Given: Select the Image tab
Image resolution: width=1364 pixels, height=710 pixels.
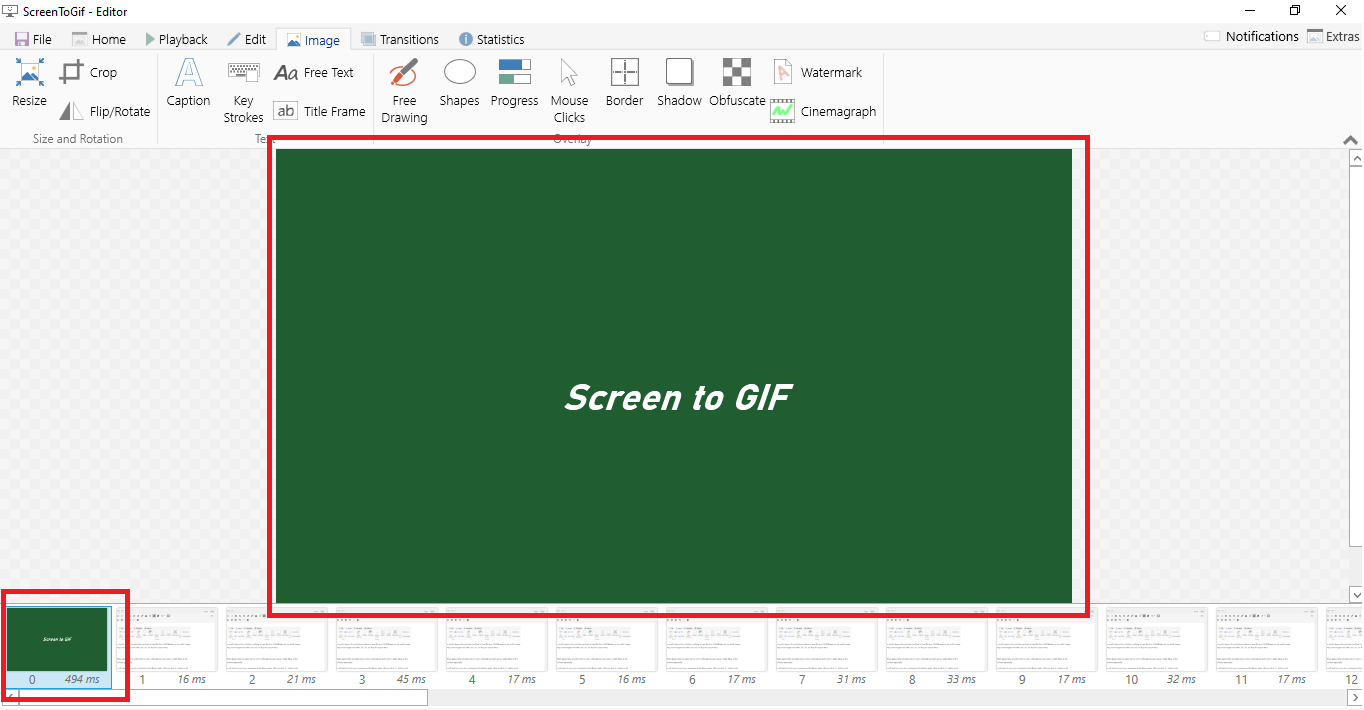Looking at the screenshot, I should 313,40.
